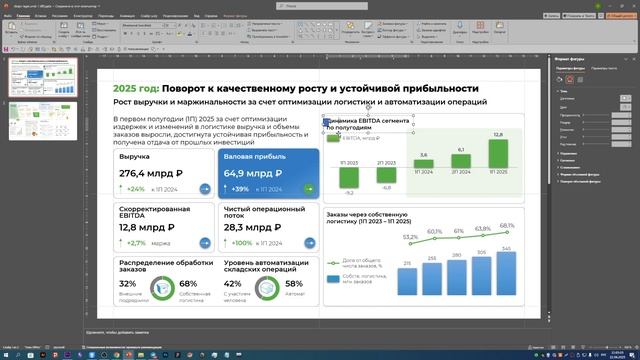The image size is (640, 360).
Task: Switch to the Конструктор ribbon tab
Action: pyautogui.click(x=83, y=16)
